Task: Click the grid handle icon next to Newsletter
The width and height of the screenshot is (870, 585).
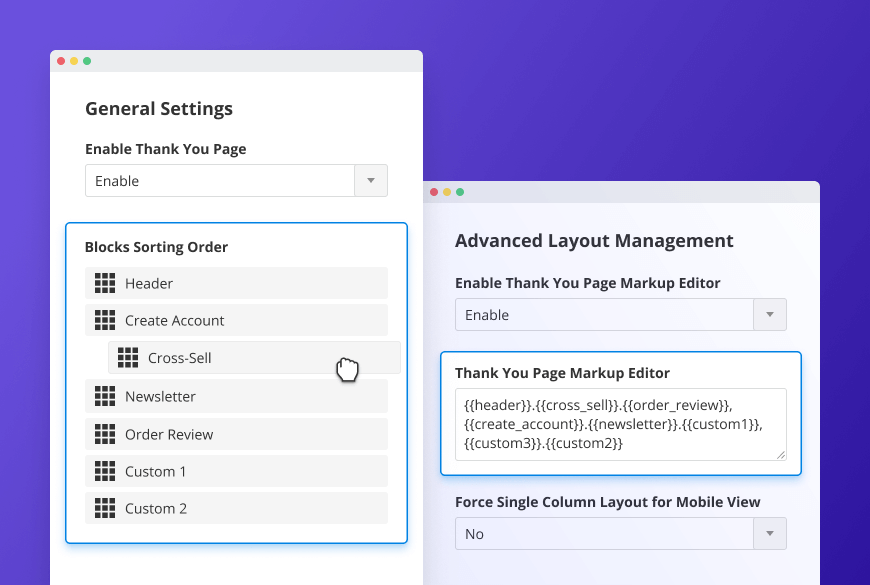Action: point(105,396)
